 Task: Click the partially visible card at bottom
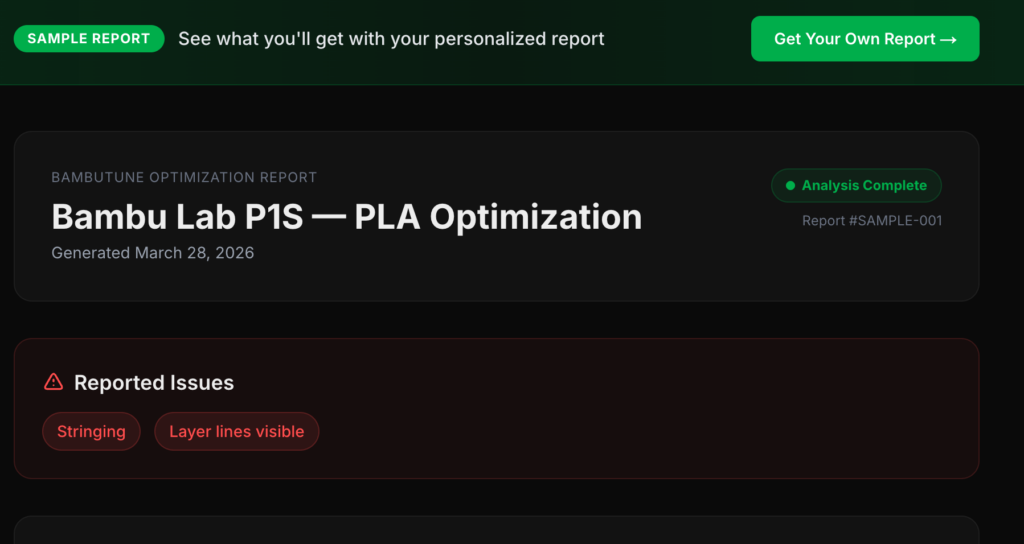point(496,531)
